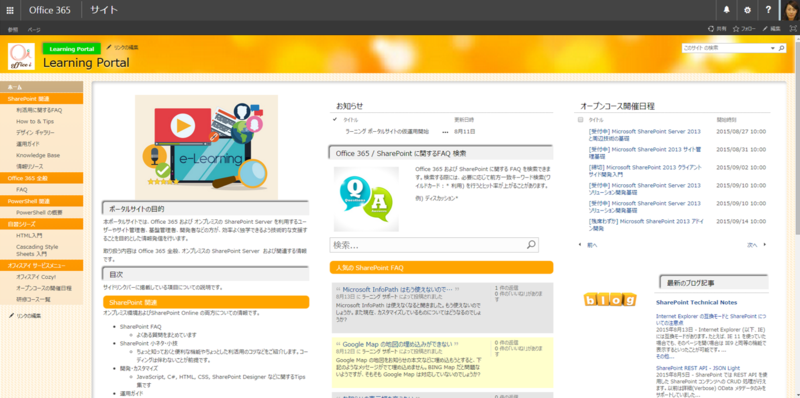Image resolution: width=800 pixels, height=398 pixels.
Task: Open the [締切] course dated 2015/09/02
Action: tap(645, 170)
